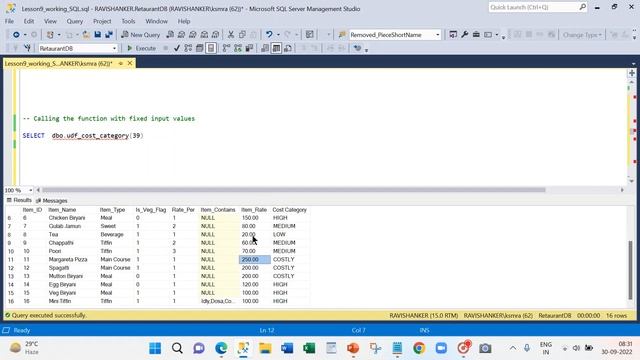The height and width of the screenshot is (360, 640).
Task: Click the Quick Launch search field
Action: coord(538,7)
